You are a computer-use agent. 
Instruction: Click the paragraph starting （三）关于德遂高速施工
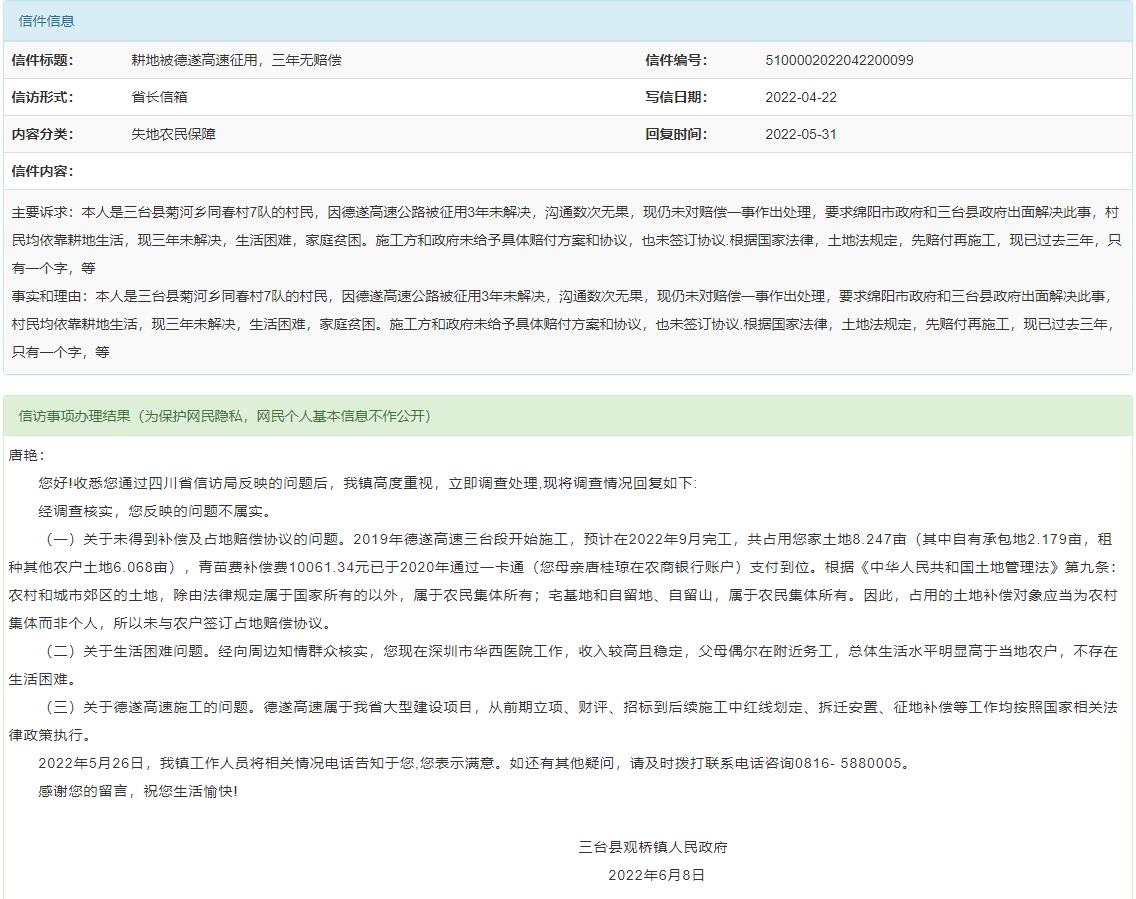pyautogui.click(x=563, y=721)
